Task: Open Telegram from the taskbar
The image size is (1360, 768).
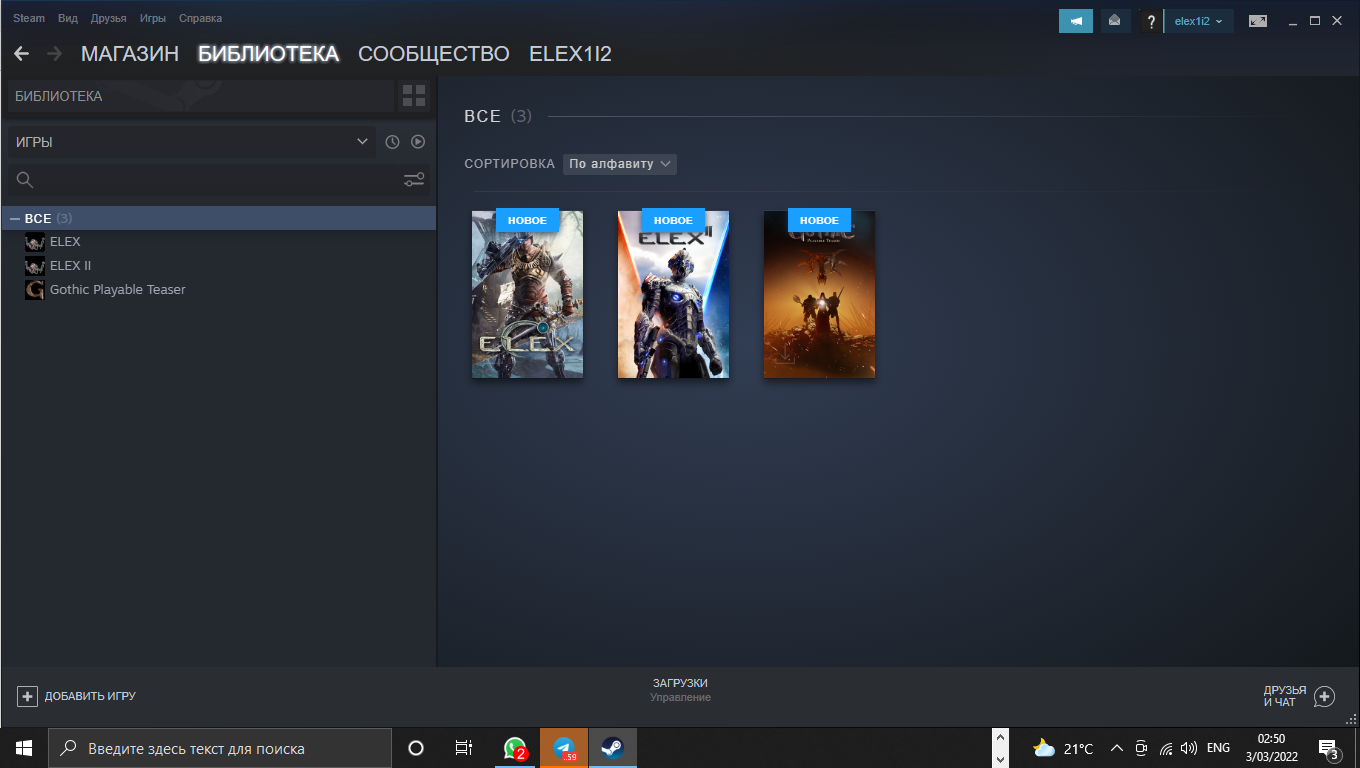Action: 564,748
